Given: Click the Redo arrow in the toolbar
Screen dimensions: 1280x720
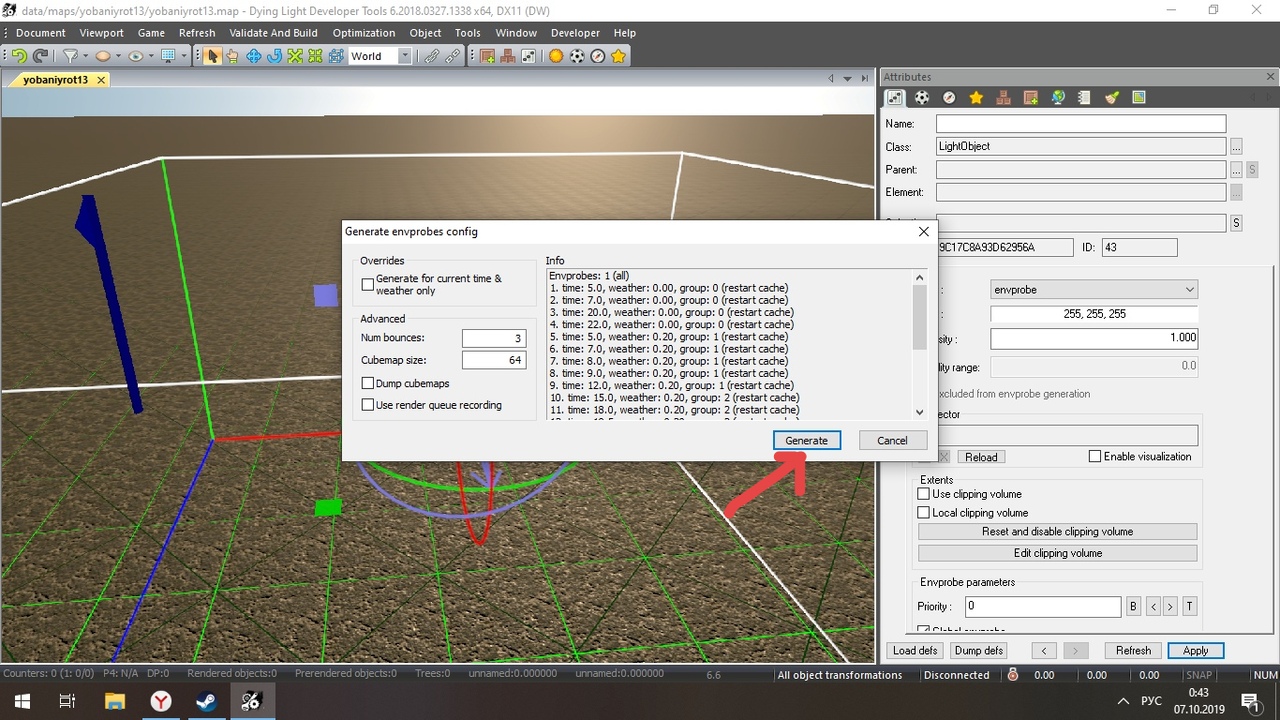Looking at the screenshot, I should tap(40, 56).
